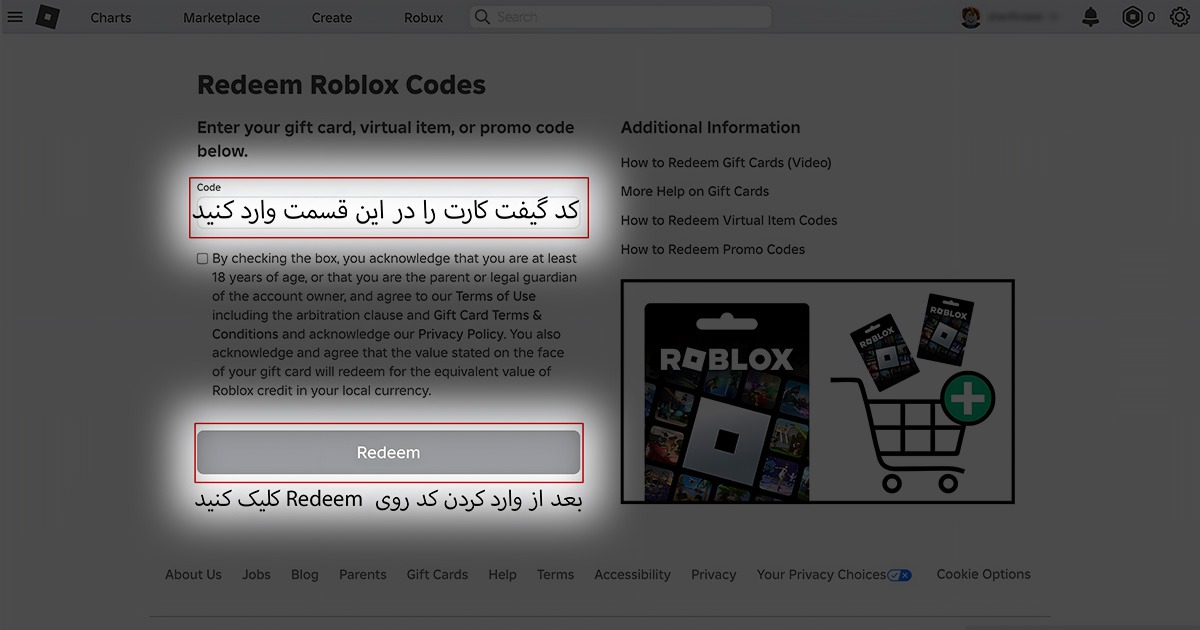Open the Robux tab
1200x630 pixels.
point(424,18)
